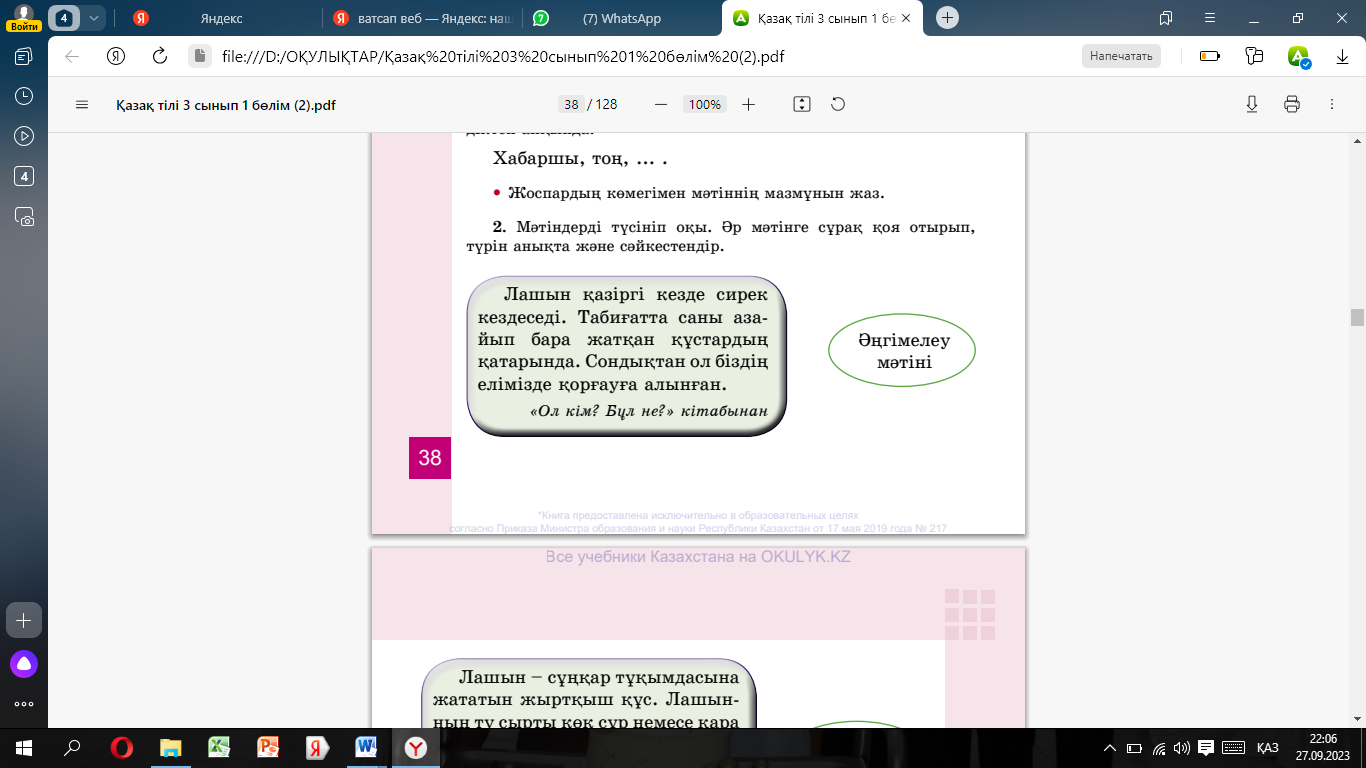Click the vertical scrollbar thumb of the PDF

(x=1357, y=317)
